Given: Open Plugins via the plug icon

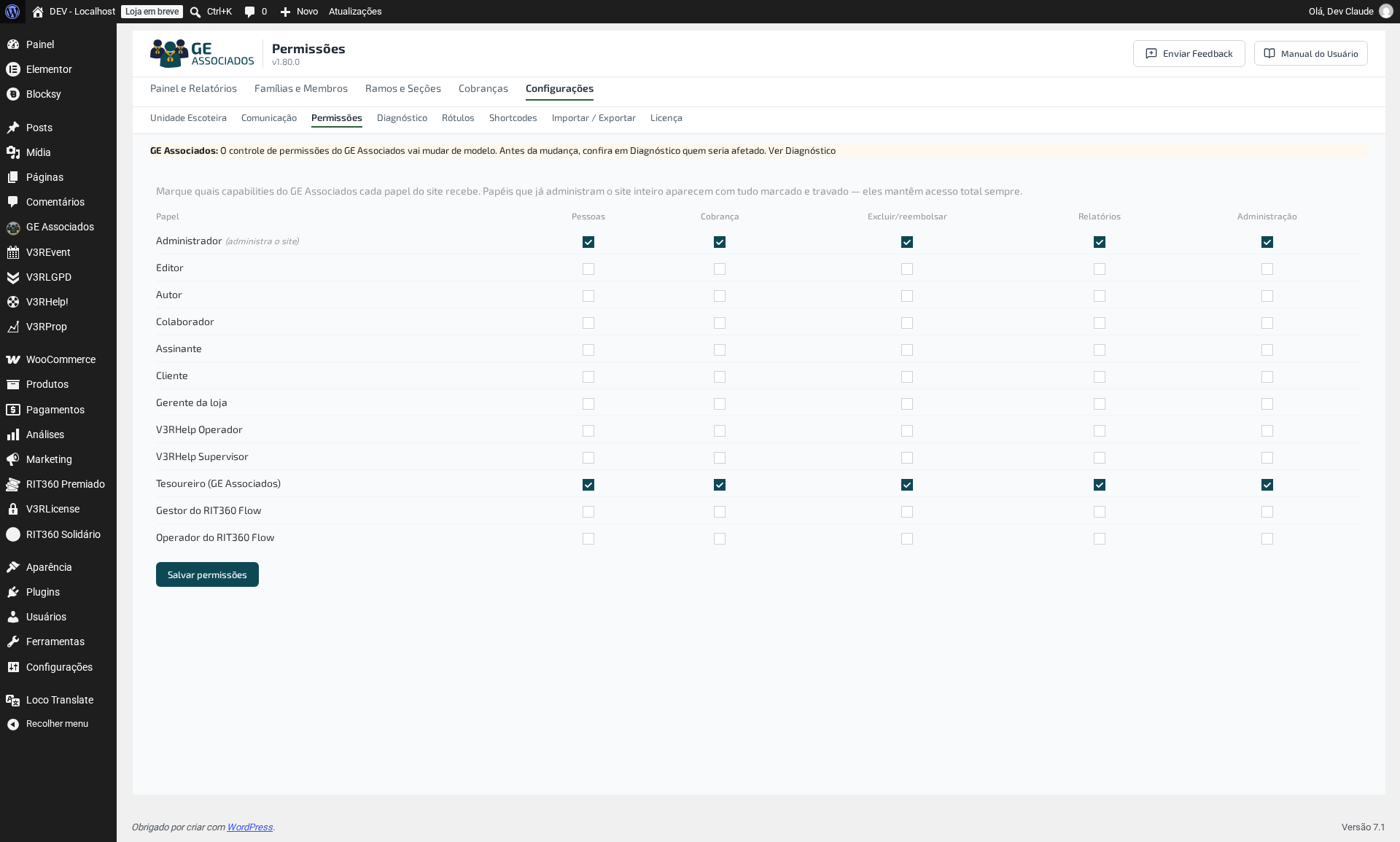Looking at the screenshot, I should coord(13,592).
